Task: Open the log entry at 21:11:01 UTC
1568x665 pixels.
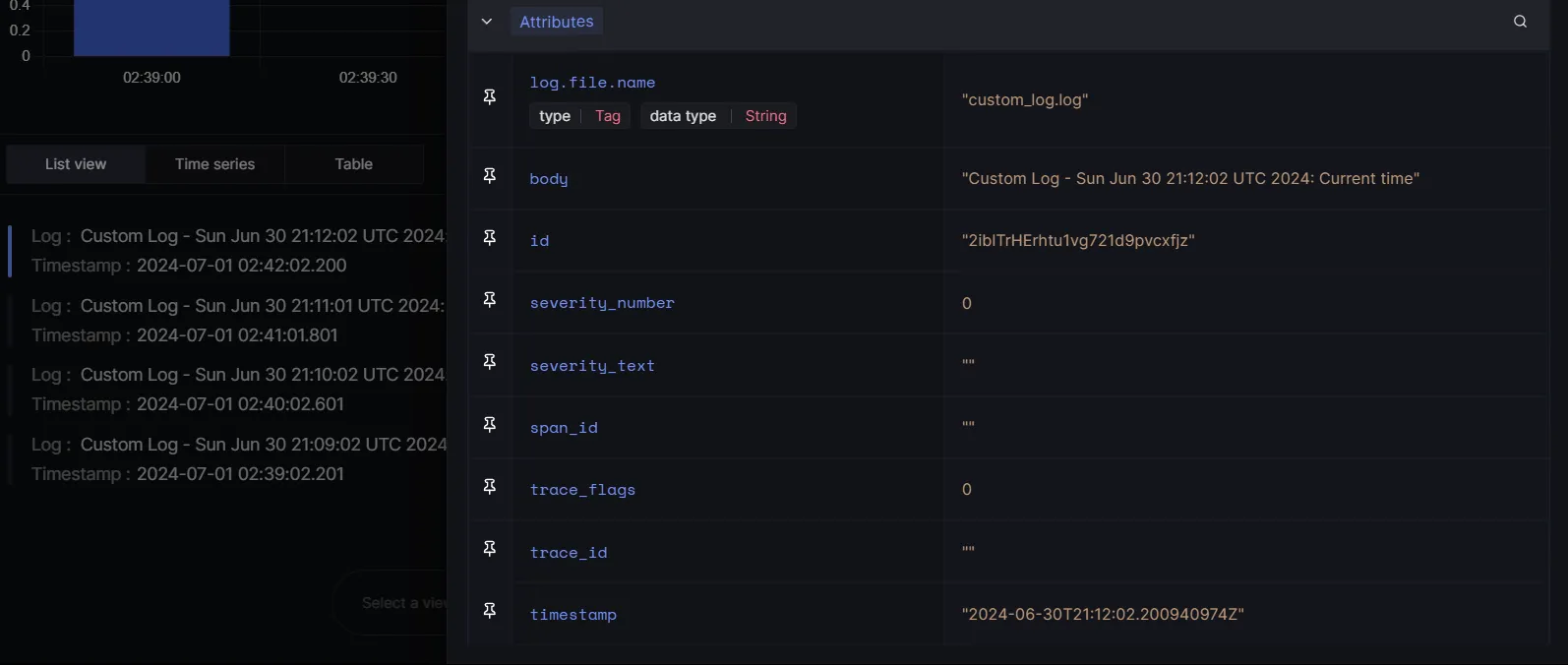Action: pyautogui.click(x=228, y=321)
